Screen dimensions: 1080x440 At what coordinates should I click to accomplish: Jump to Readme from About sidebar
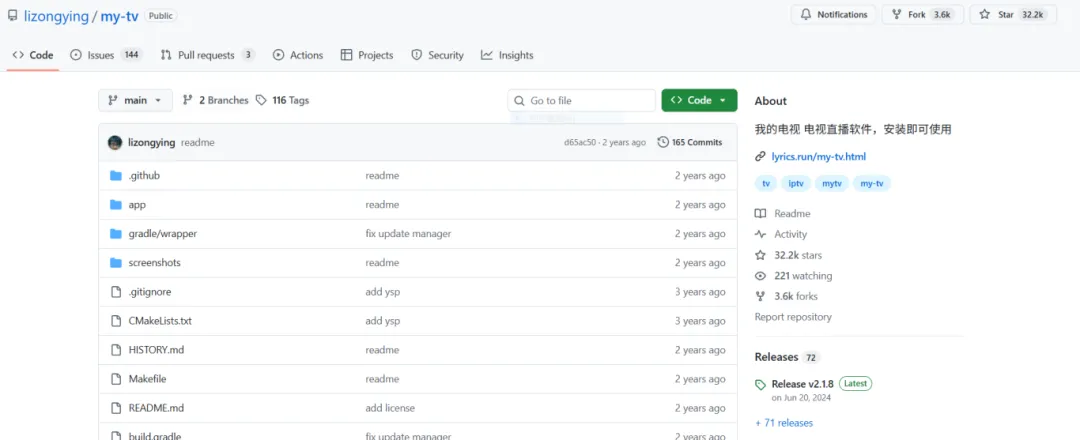[x=783, y=213]
